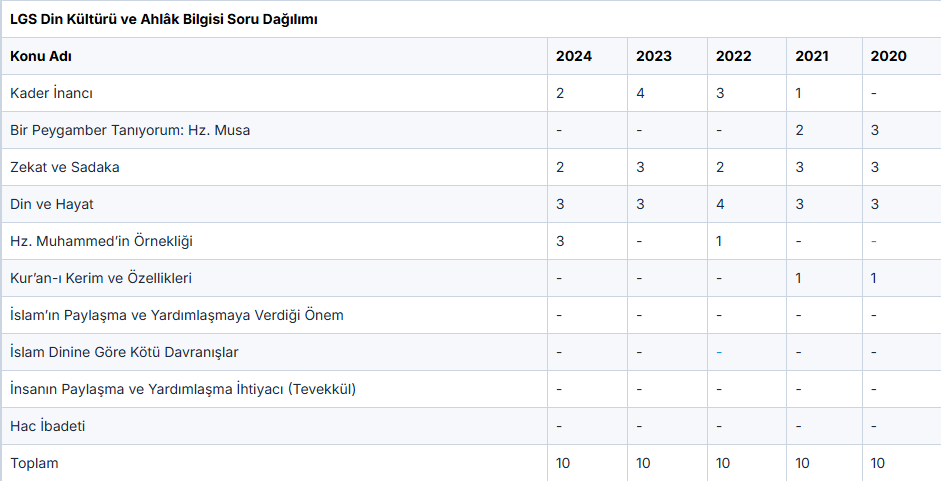Click the Toplam value under 2024
This screenshot has width=941, height=481.
tap(563, 463)
